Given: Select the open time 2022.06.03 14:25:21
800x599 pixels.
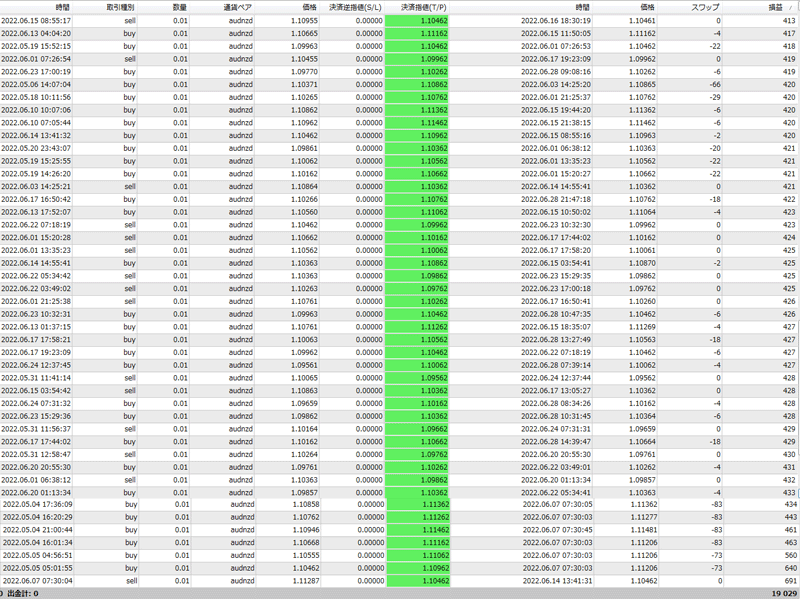Looking at the screenshot, I should point(36,187).
